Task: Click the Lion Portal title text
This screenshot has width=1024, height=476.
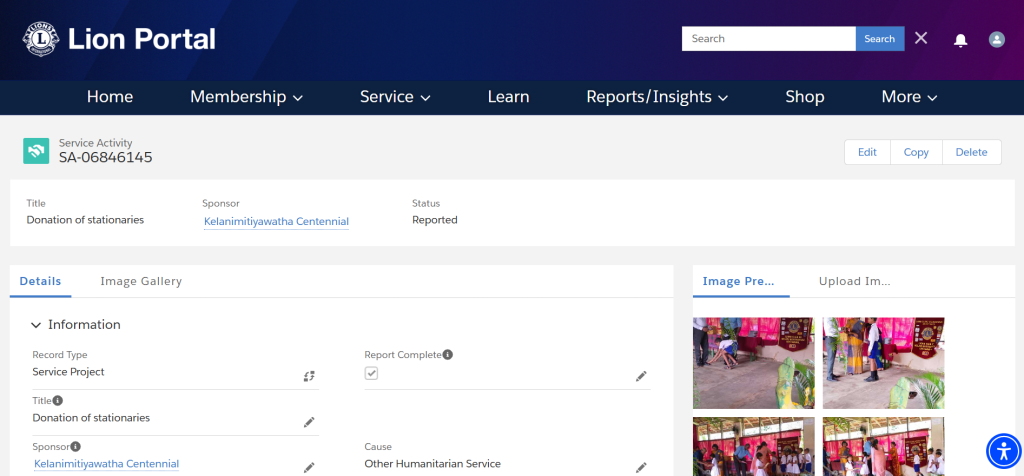Action: [142, 39]
